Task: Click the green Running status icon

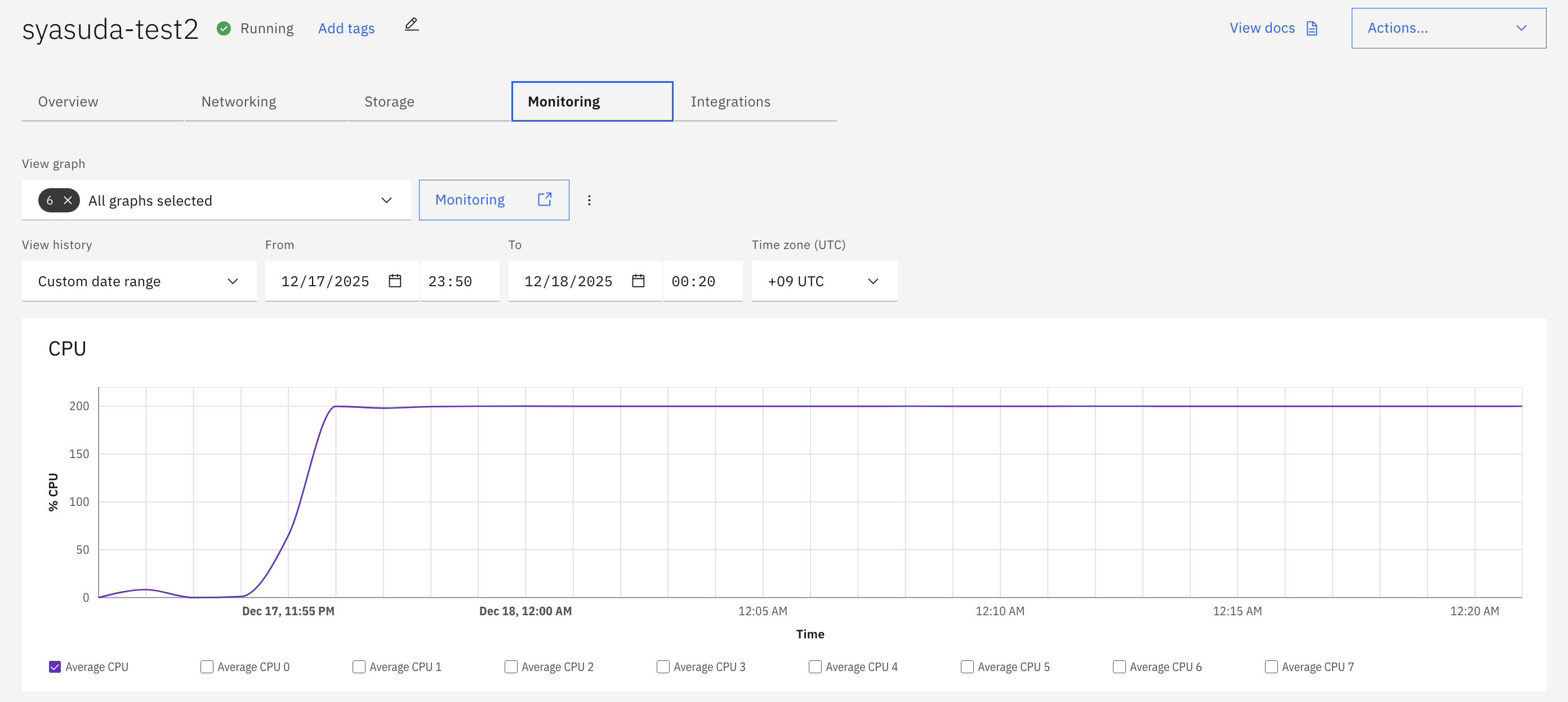Action: (x=224, y=29)
